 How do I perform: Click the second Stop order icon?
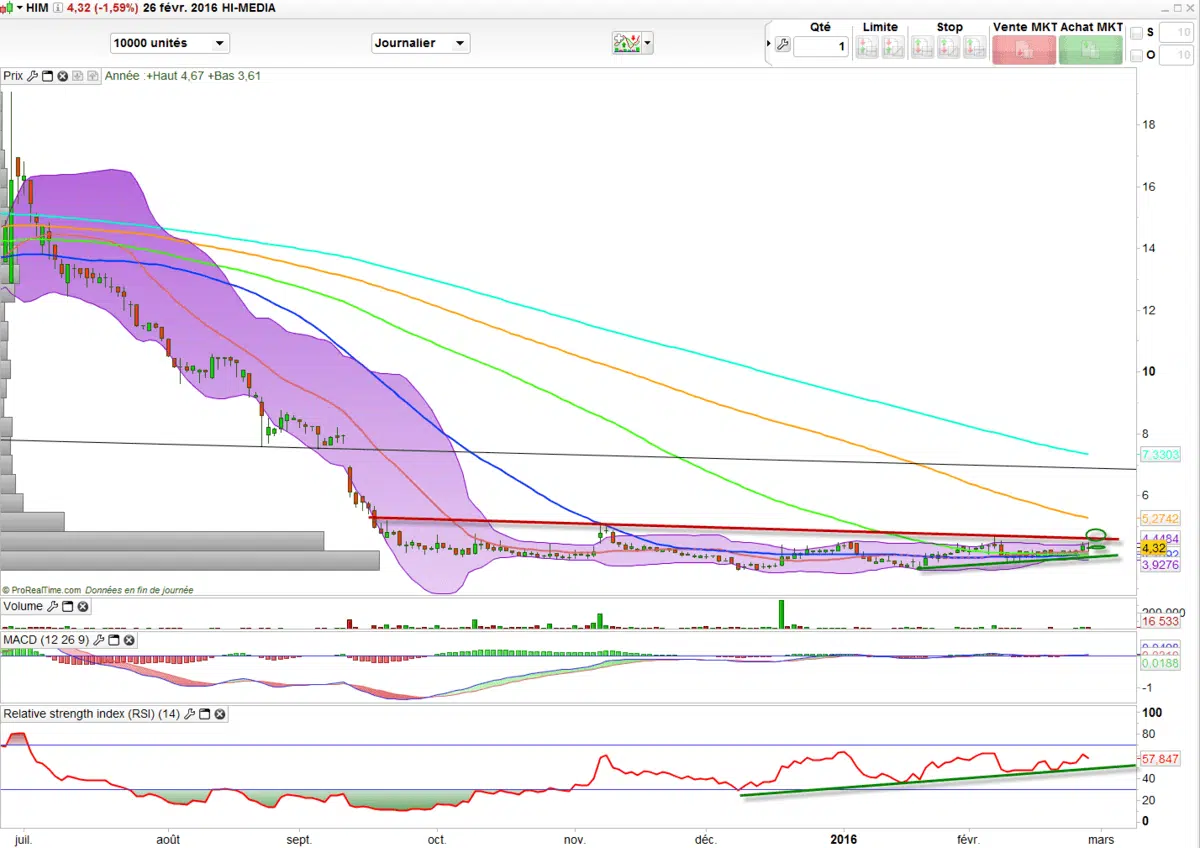click(948, 46)
